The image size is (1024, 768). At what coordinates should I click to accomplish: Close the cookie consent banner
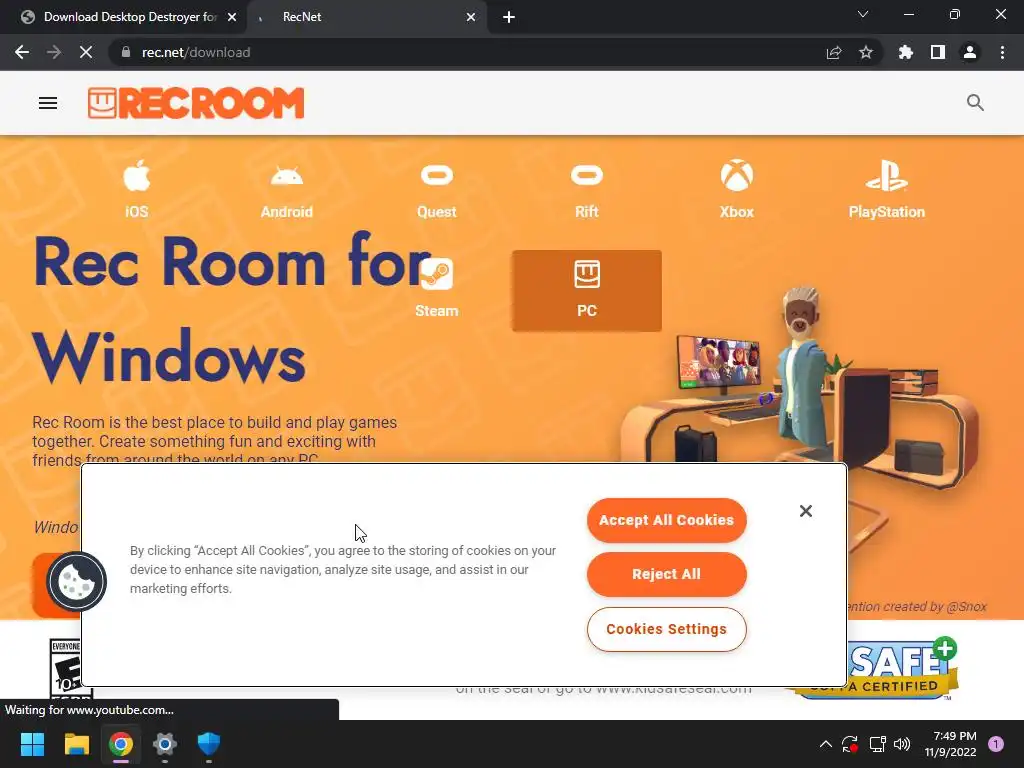tap(806, 511)
